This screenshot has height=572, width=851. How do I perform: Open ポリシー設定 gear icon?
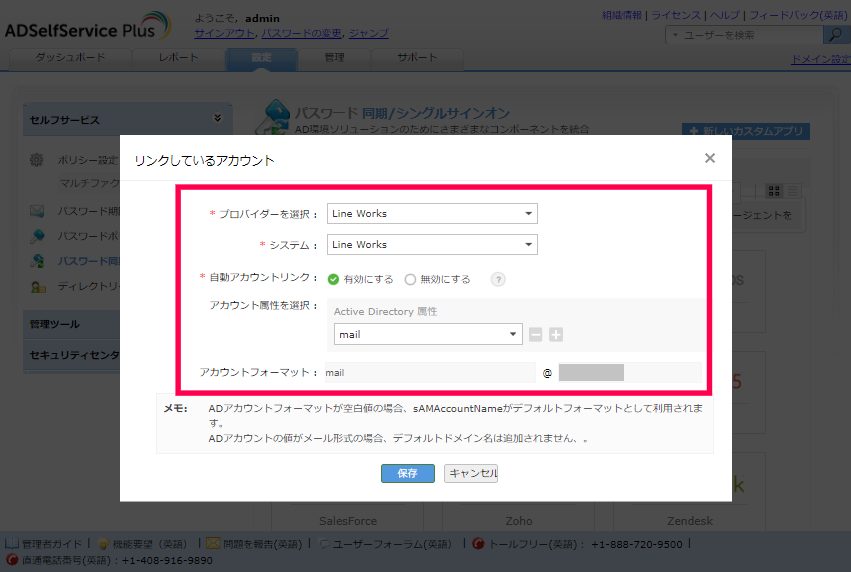[x=37, y=160]
